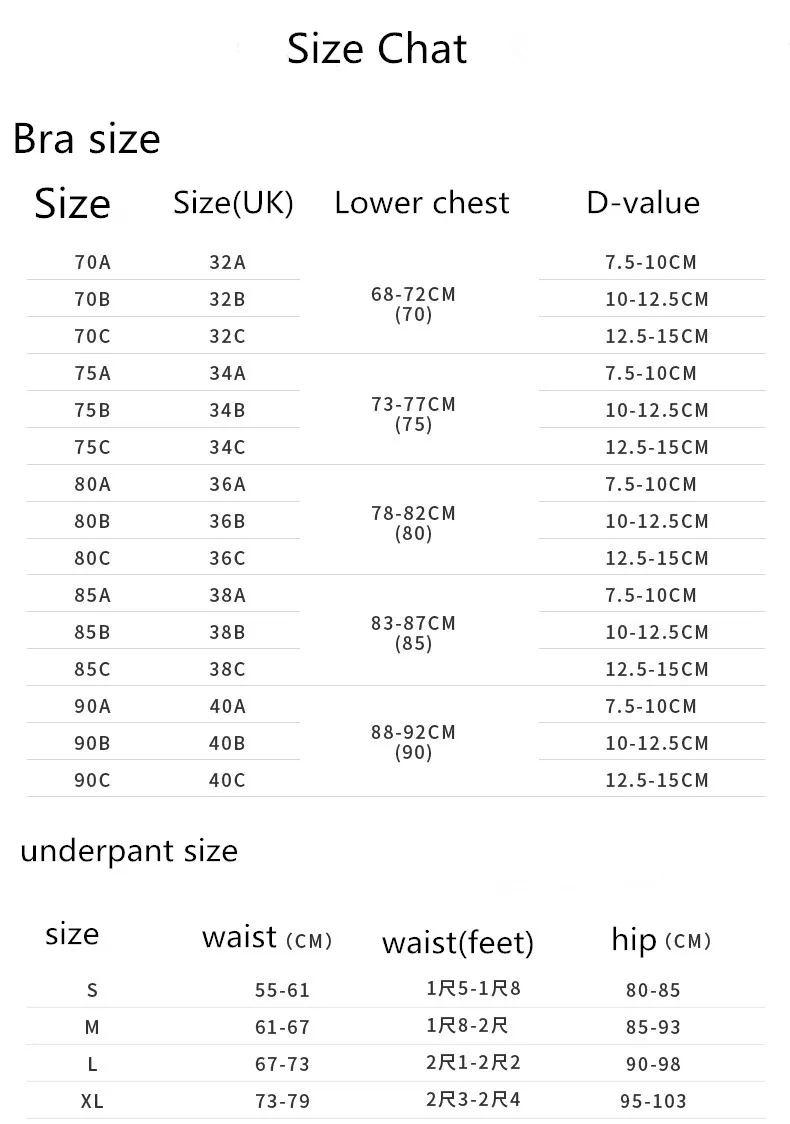790x1124 pixels.
Task: Click the 'Size Chat' title text
Action: pos(377,49)
